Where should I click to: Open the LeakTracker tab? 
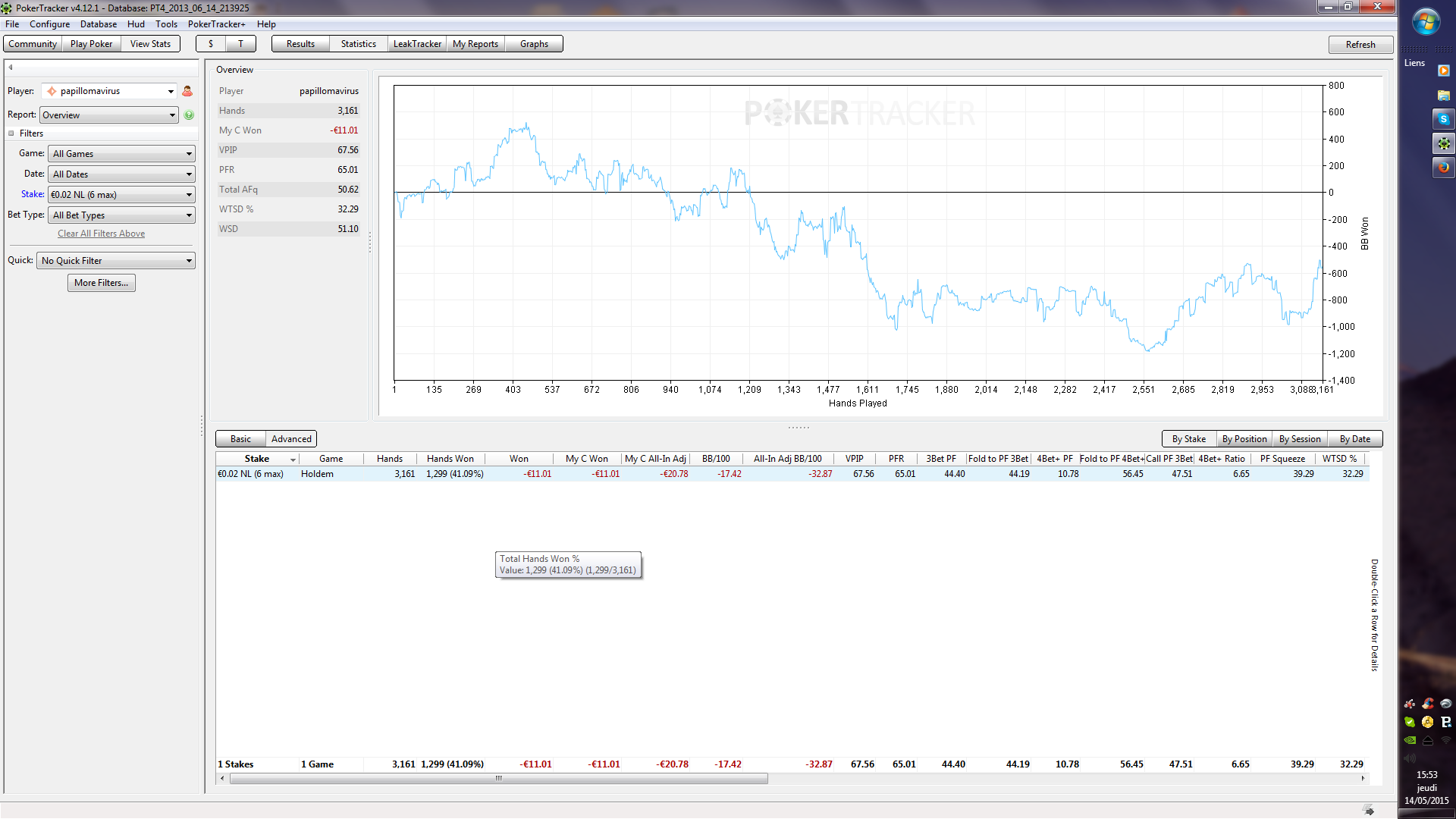coord(417,44)
